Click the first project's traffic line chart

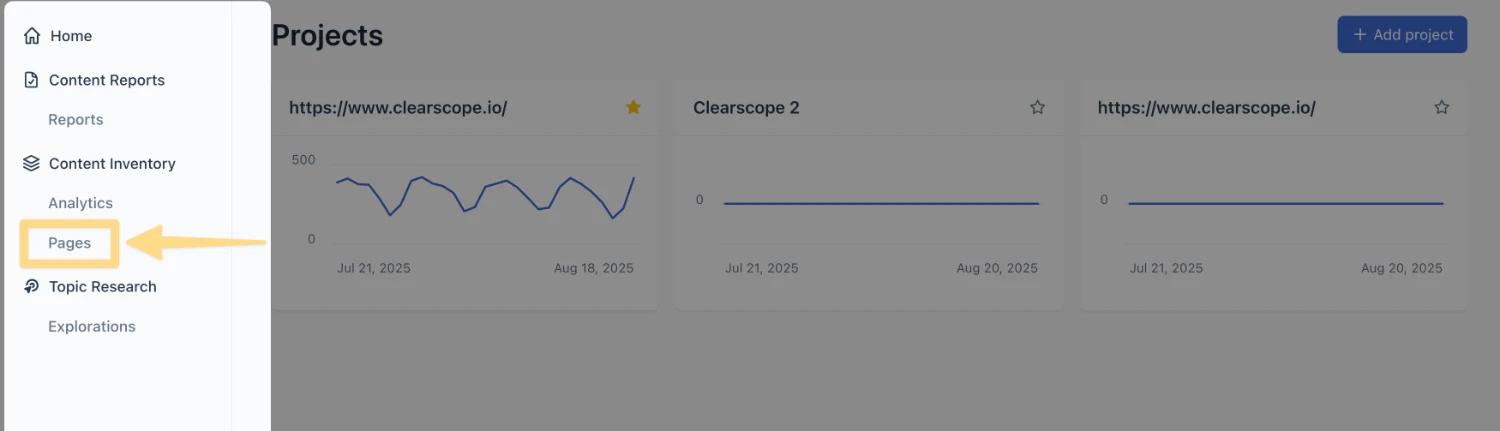pyautogui.click(x=485, y=198)
